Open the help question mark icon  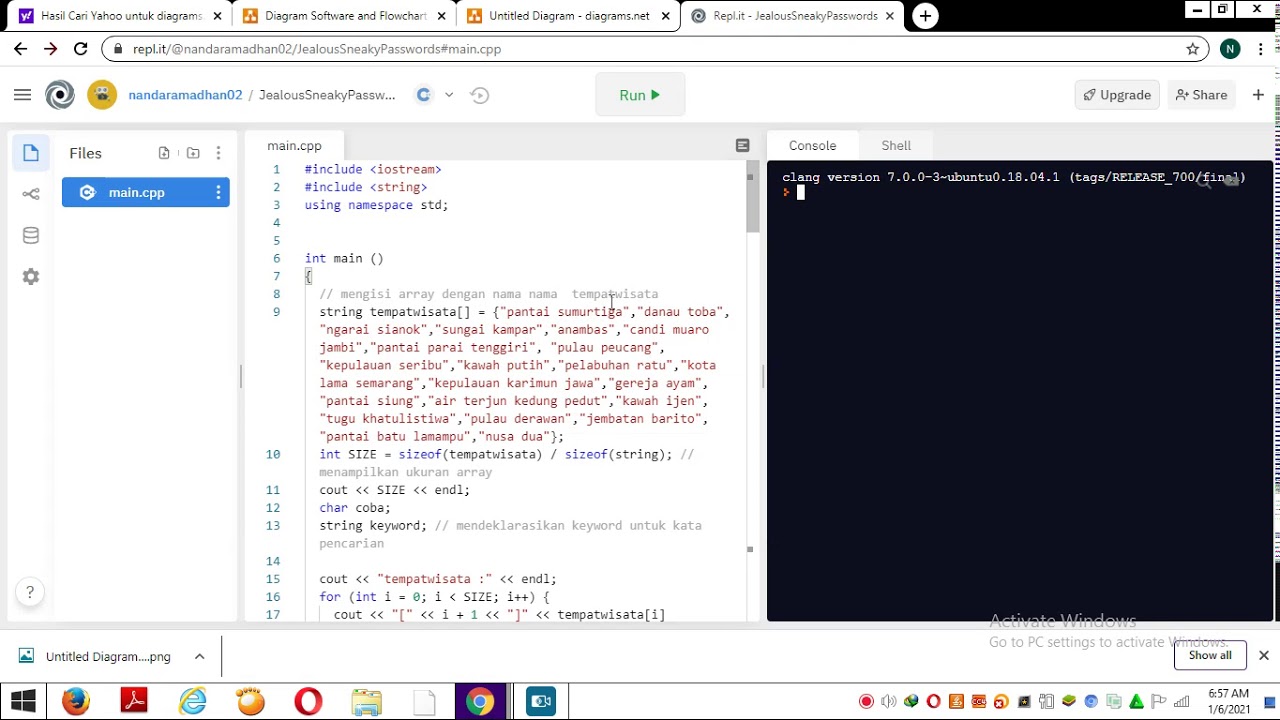click(30, 592)
